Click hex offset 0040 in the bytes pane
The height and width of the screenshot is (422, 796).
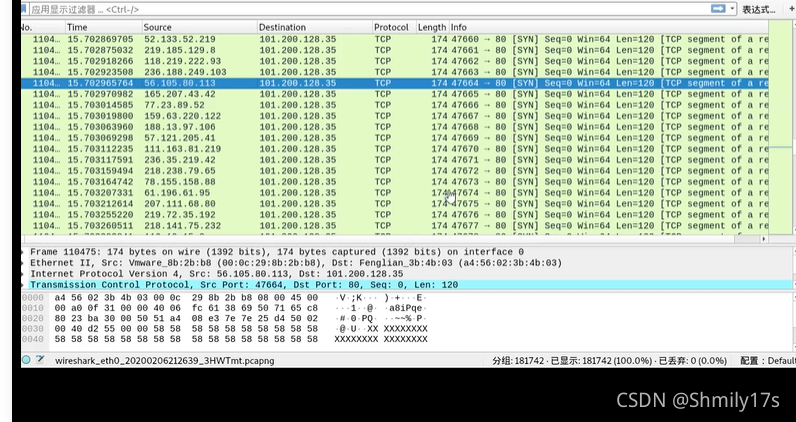click(x=32, y=339)
